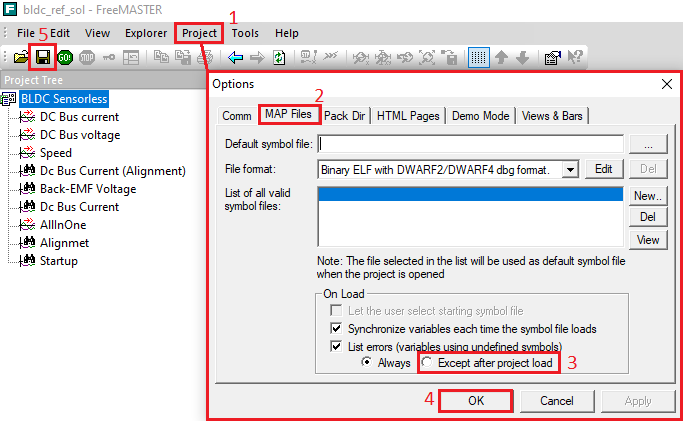Open the Project menu
This screenshot has width=683, height=421.
(199, 33)
